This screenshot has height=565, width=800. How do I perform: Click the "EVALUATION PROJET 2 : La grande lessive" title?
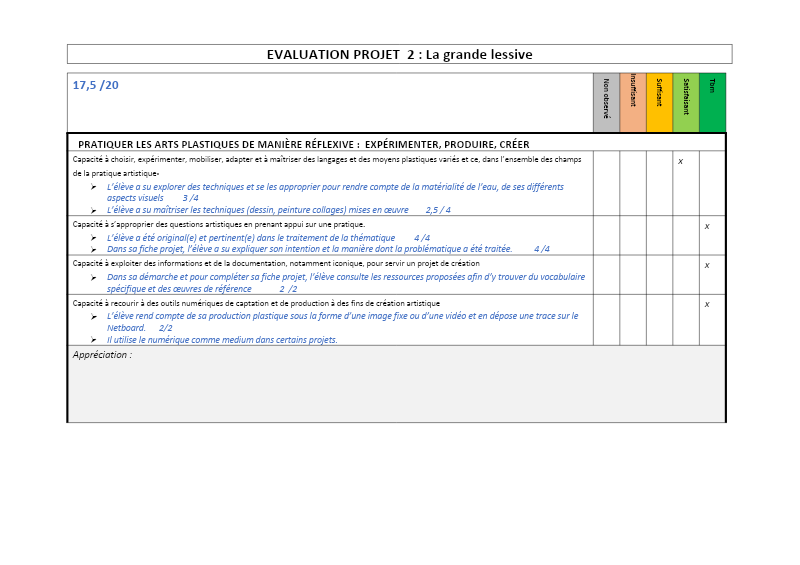pyautogui.click(x=399, y=54)
